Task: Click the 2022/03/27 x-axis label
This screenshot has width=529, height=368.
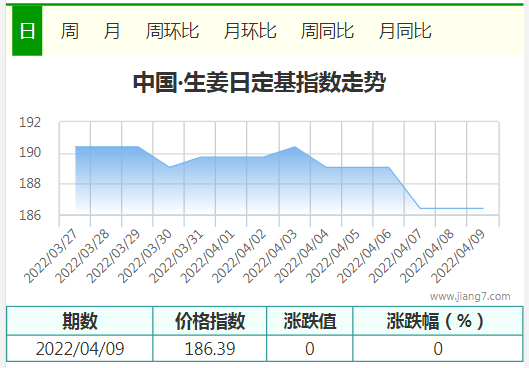Action: (x=52, y=256)
